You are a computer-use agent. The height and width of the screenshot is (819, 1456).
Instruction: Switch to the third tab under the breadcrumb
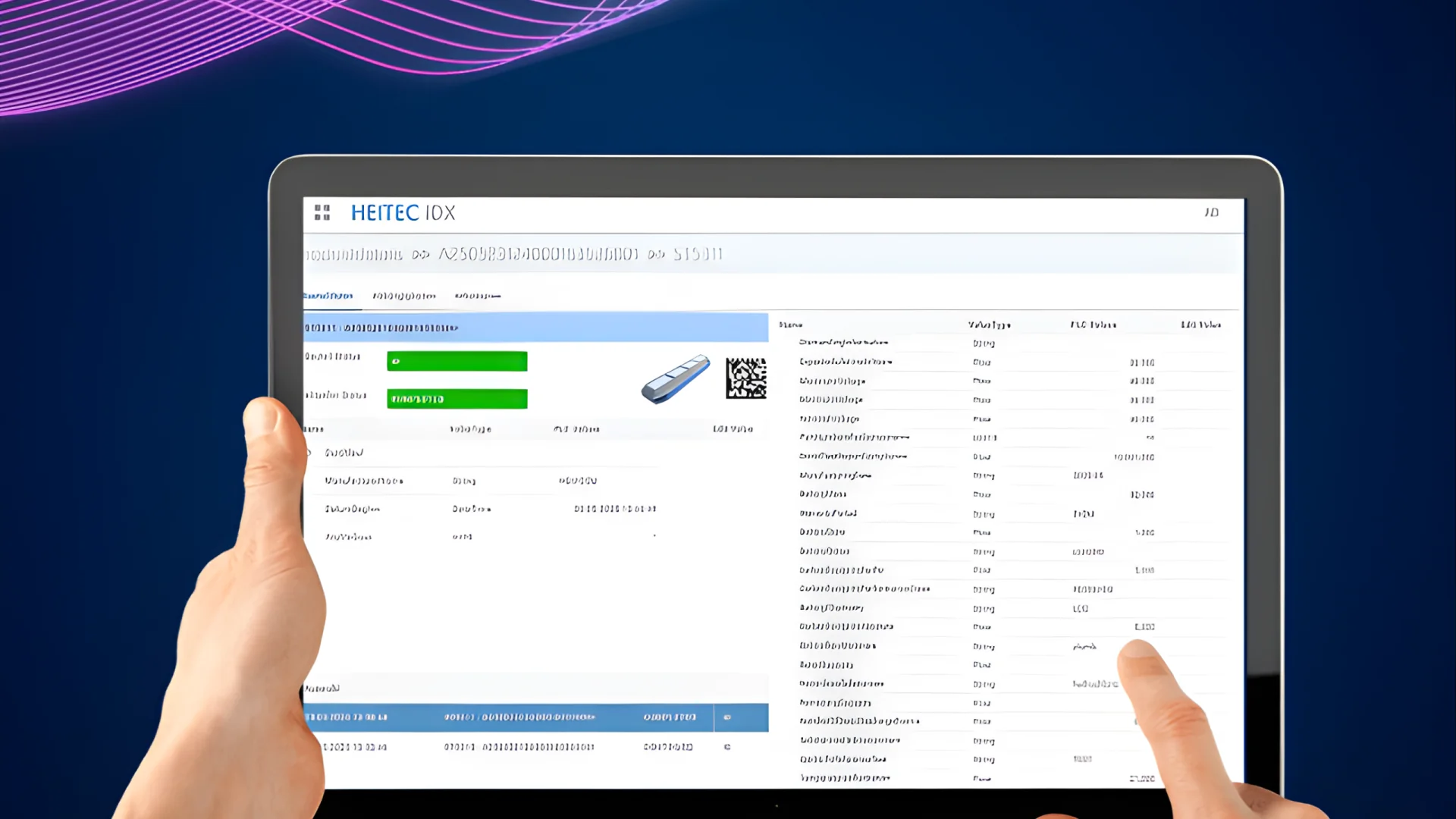478,296
